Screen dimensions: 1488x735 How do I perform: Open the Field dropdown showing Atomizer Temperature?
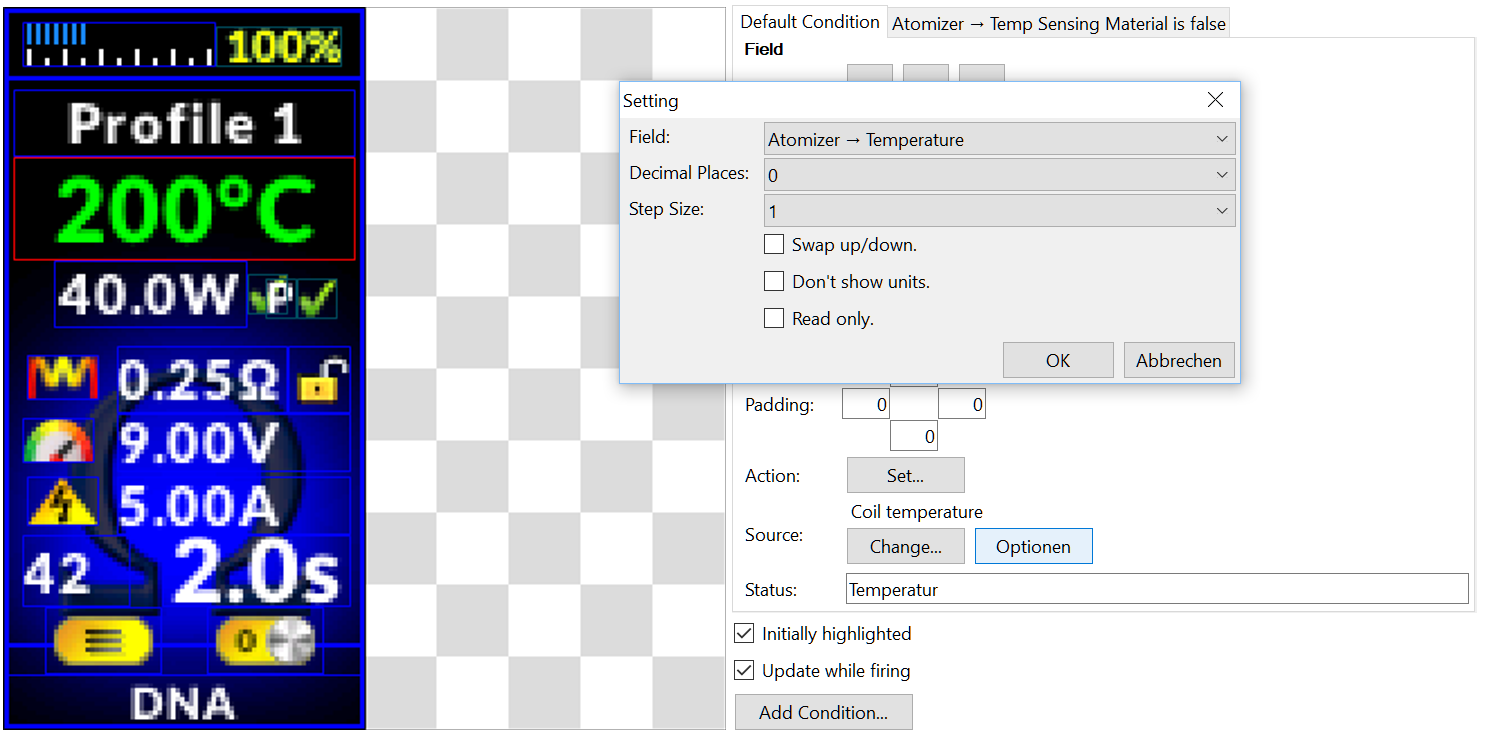coord(999,139)
